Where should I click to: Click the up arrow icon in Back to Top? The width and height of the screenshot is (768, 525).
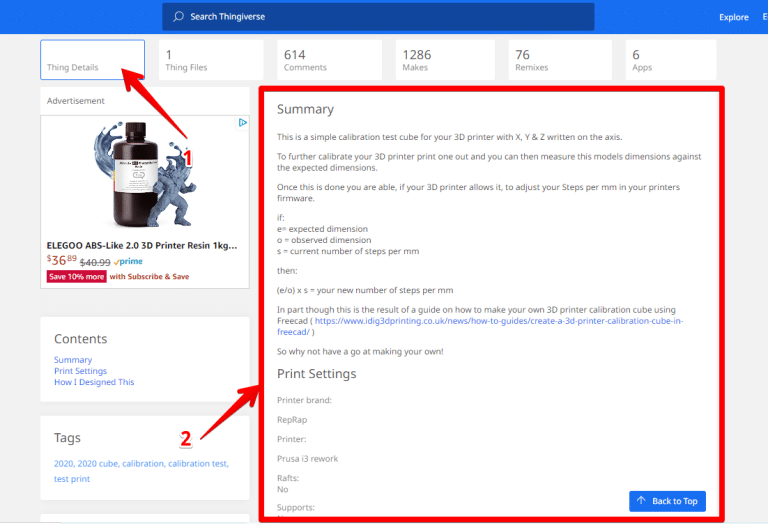(x=641, y=500)
